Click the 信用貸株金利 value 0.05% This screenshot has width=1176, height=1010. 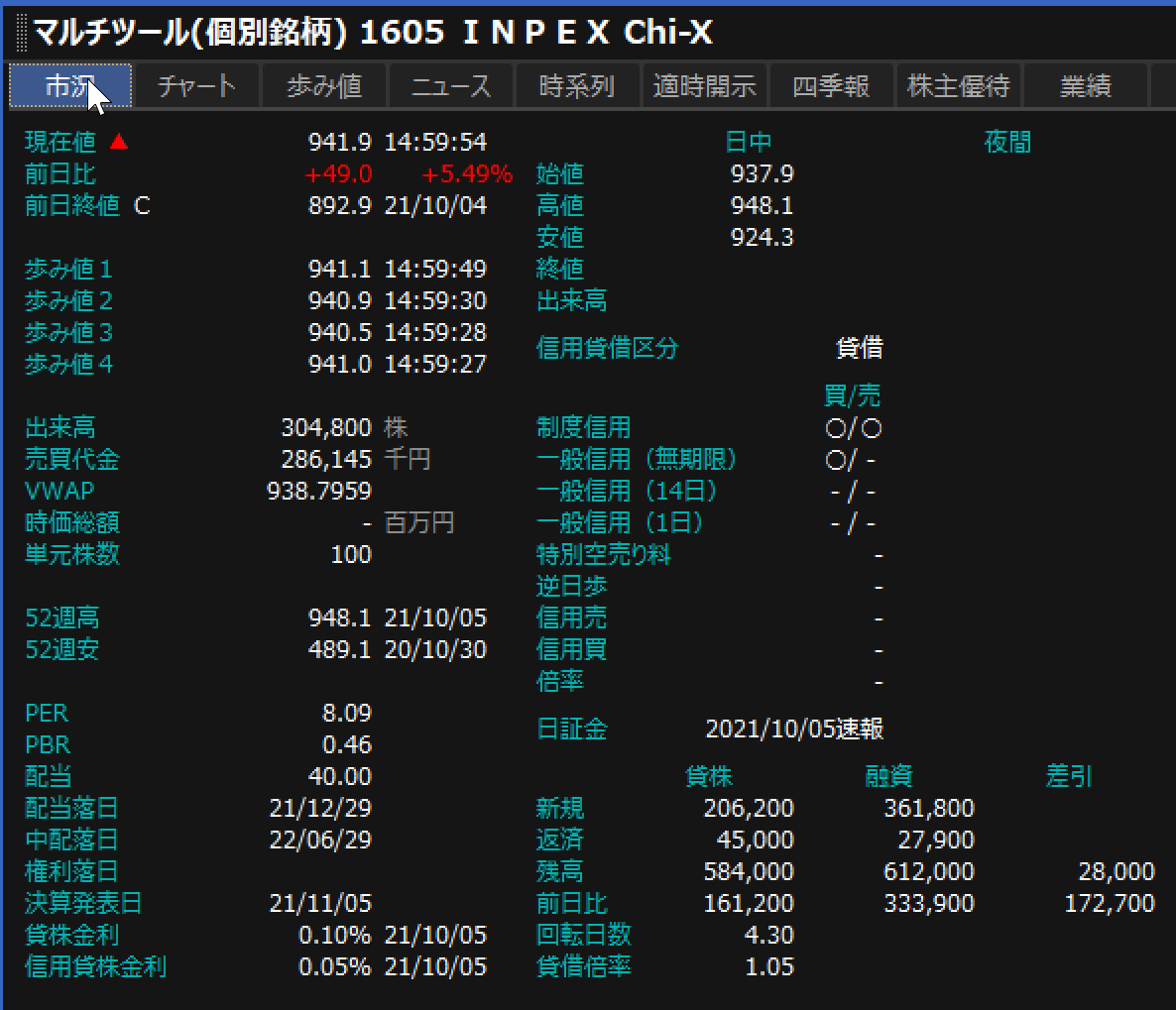pos(334,966)
